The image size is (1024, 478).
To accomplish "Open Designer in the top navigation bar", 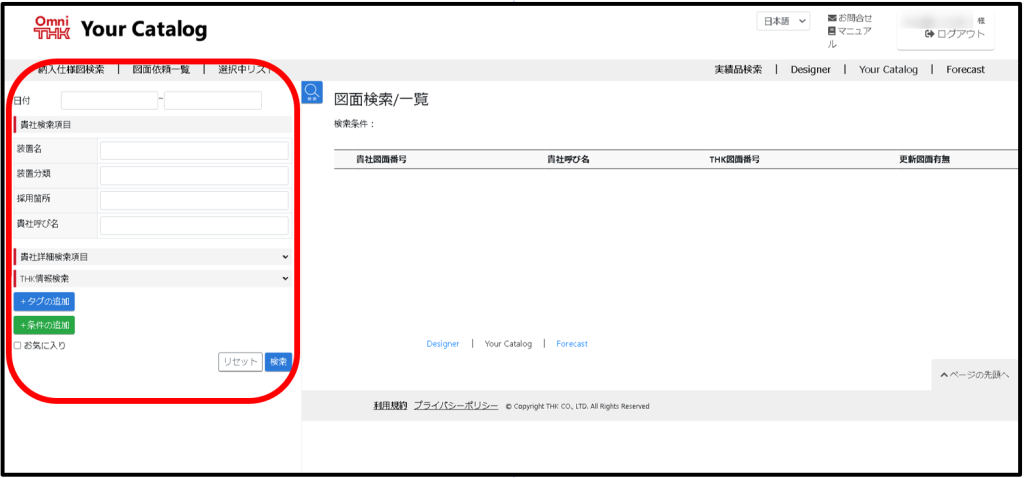I will pyautogui.click(x=810, y=69).
